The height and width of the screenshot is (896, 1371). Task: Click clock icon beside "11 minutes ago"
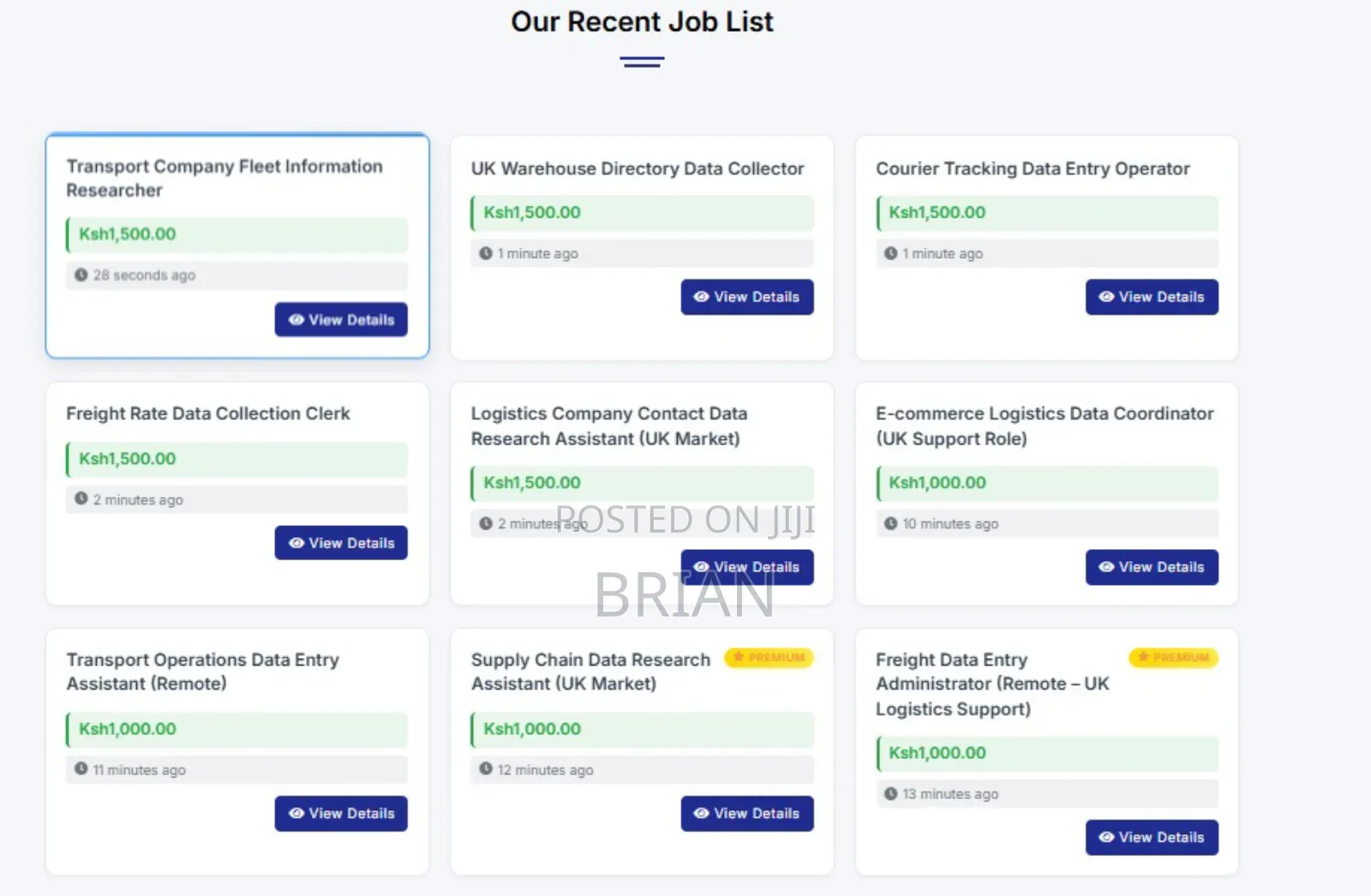coord(81,769)
